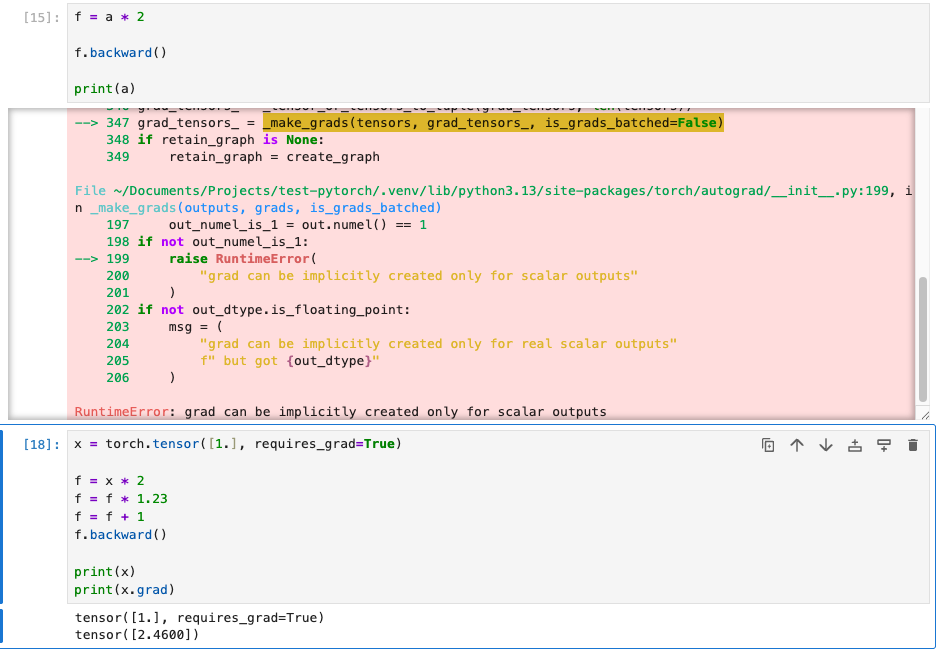Move the selected cell down

(x=826, y=445)
